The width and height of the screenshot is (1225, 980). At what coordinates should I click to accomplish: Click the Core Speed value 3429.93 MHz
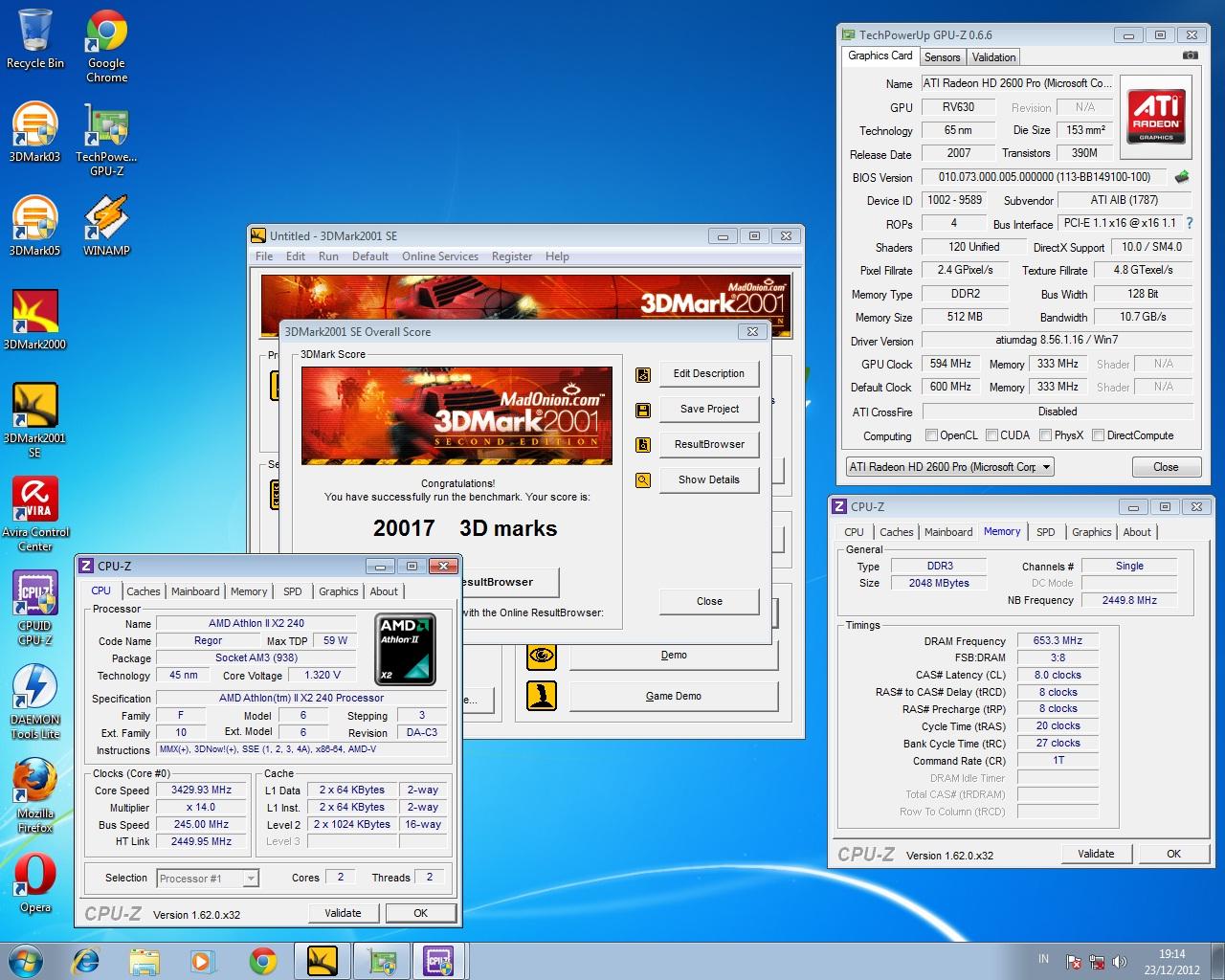(x=202, y=791)
